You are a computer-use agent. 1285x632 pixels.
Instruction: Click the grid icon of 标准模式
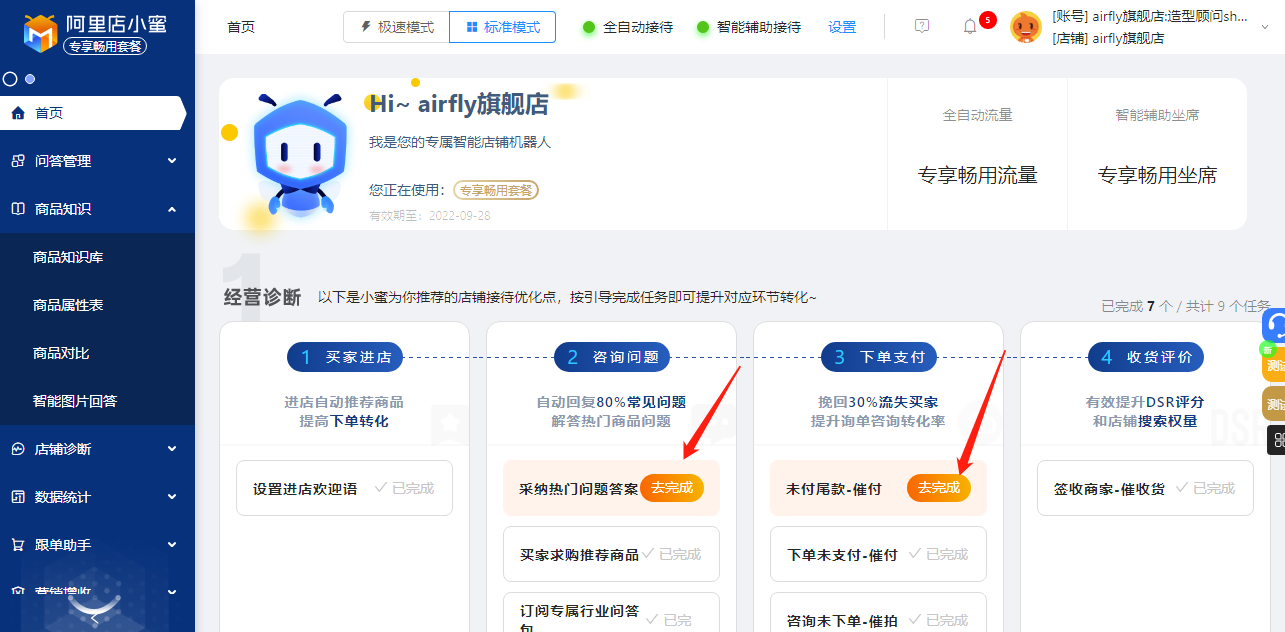[x=471, y=27]
